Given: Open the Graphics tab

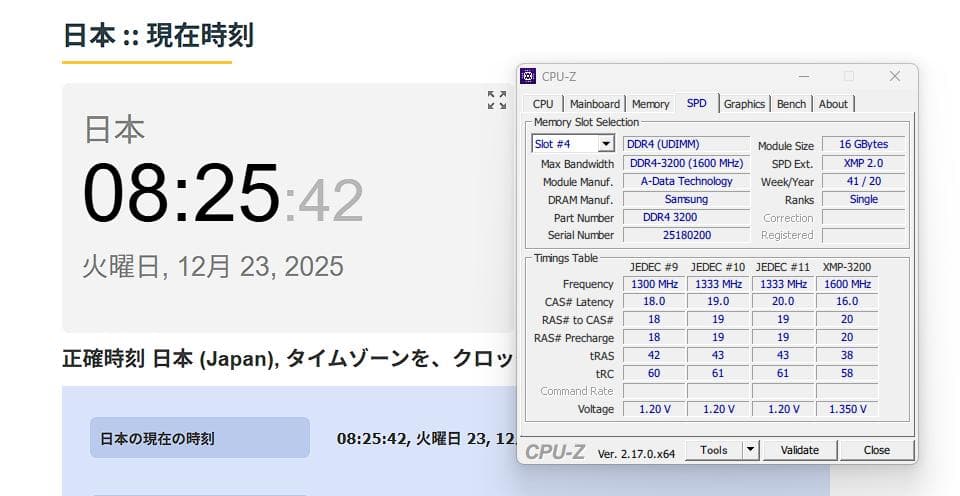Looking at the screenshot, I should tap(744, 104).
